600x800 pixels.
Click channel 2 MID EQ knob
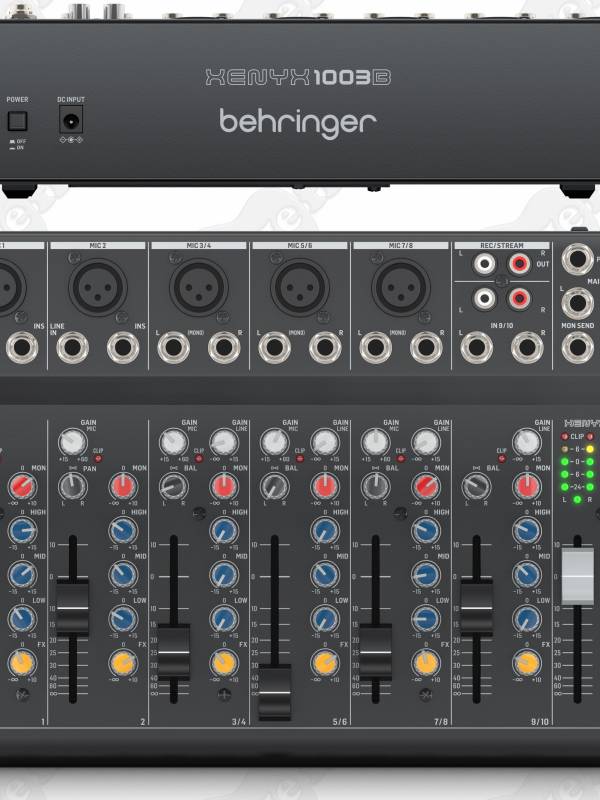123,575
